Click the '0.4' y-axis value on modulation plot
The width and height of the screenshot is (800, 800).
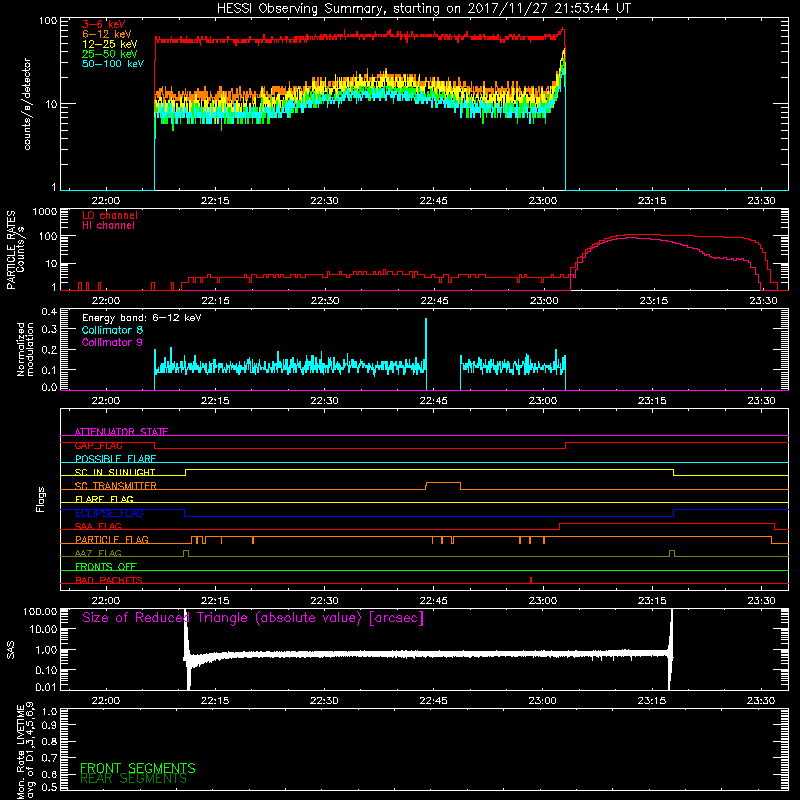pos(49,312)
